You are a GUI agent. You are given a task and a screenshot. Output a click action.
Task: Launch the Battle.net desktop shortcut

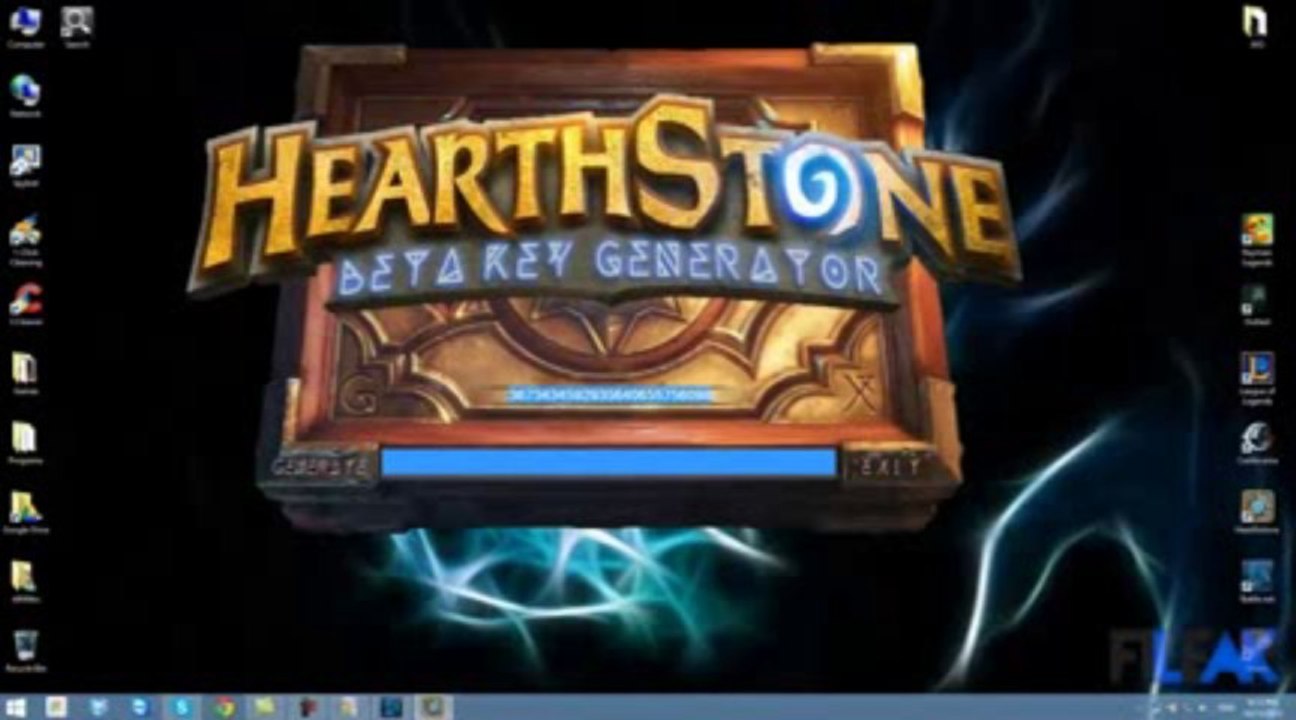coord(1257,582)
